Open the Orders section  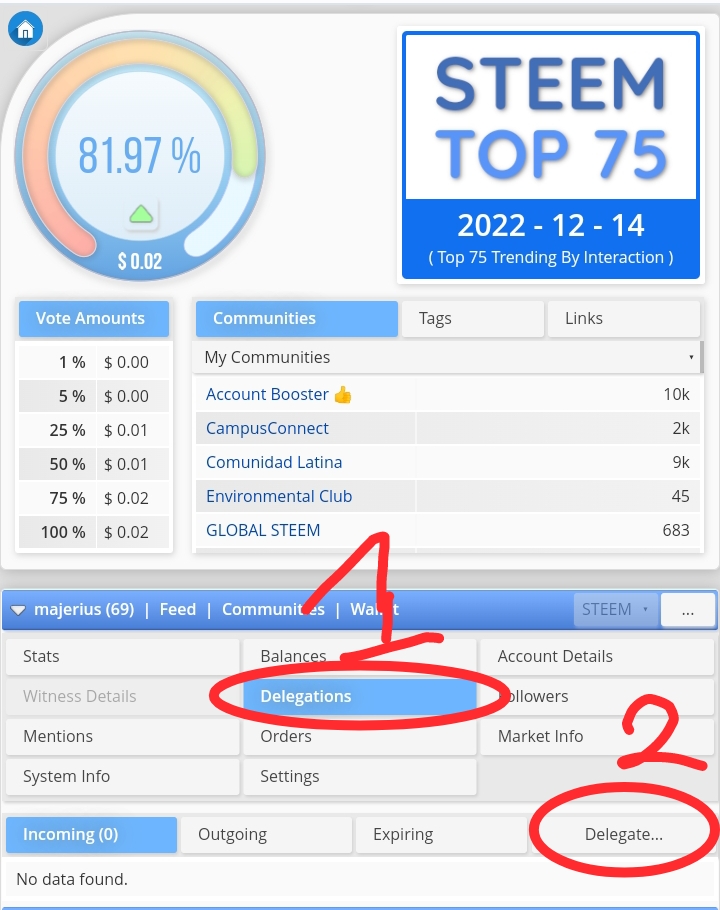[x=360, y=736]
